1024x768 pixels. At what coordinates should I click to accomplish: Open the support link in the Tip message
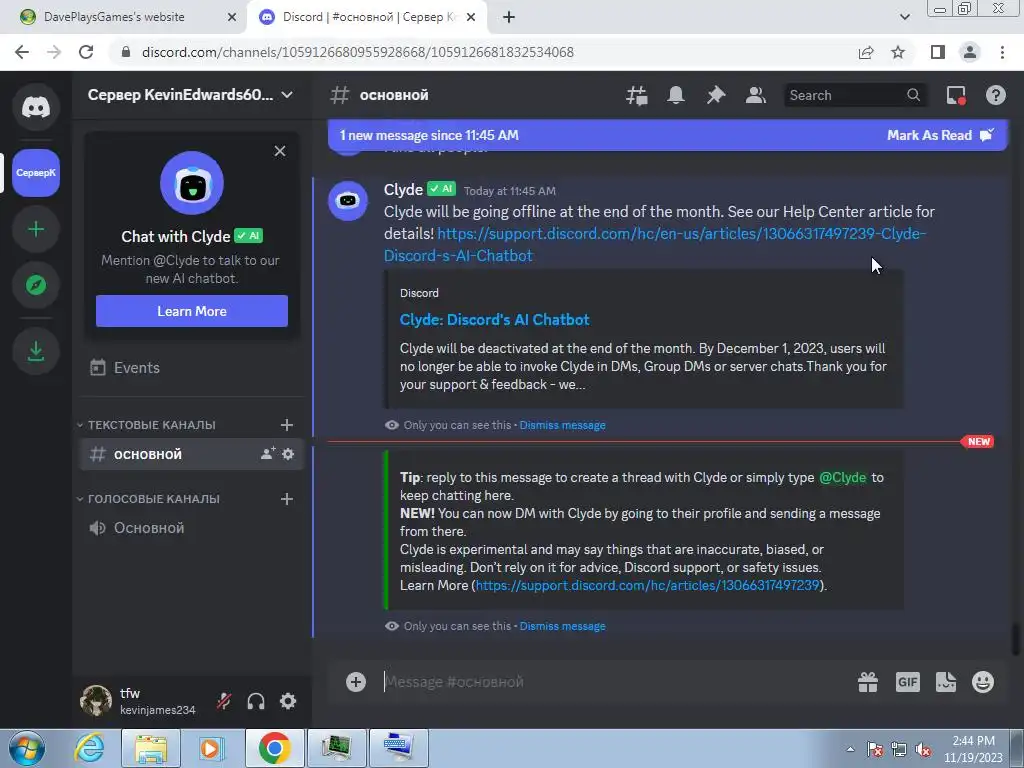tap(647, 585)
